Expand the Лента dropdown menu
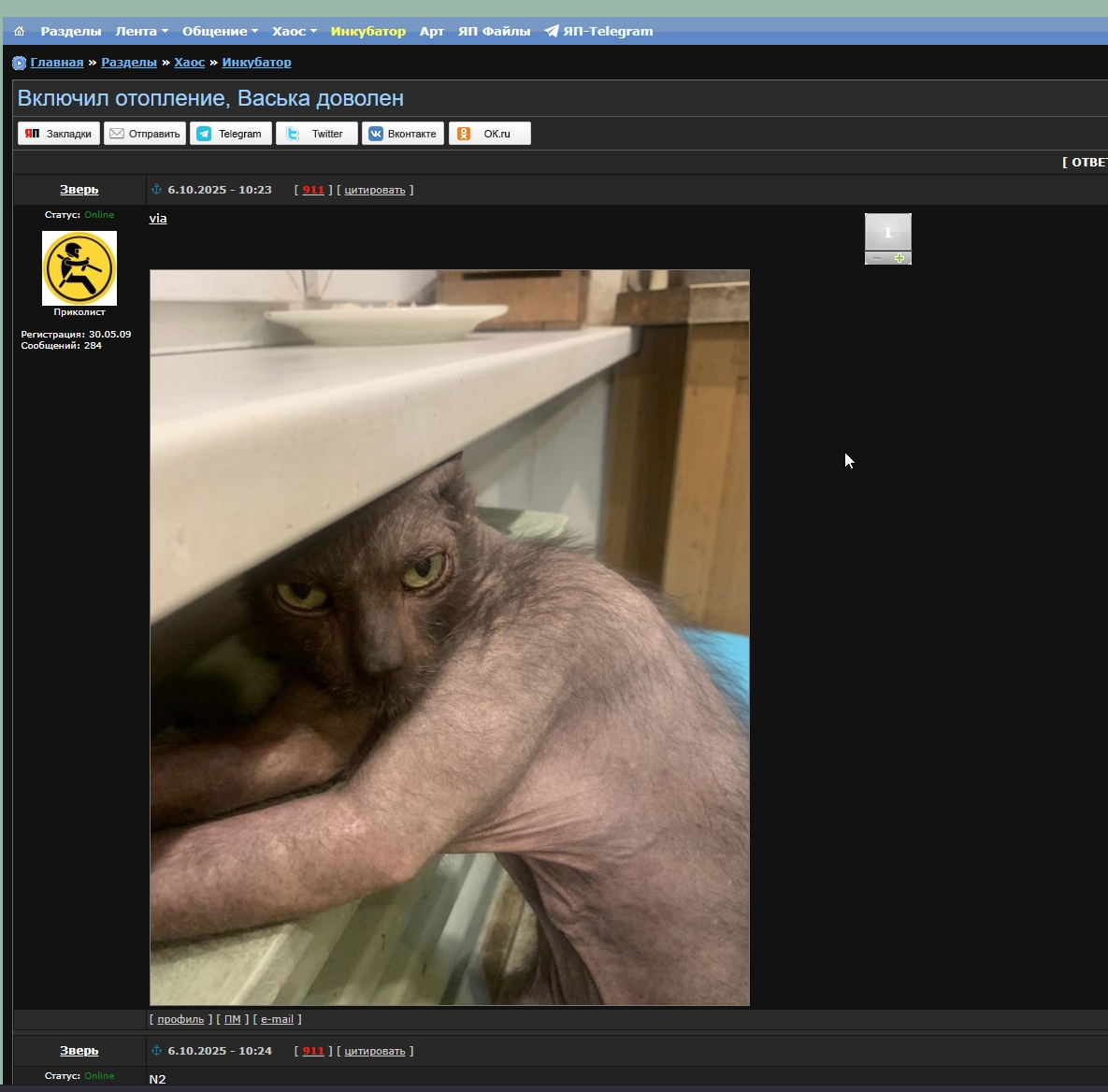This screenshot has height=1092, width=1108. pyautogui.click(x=141, y=32)
